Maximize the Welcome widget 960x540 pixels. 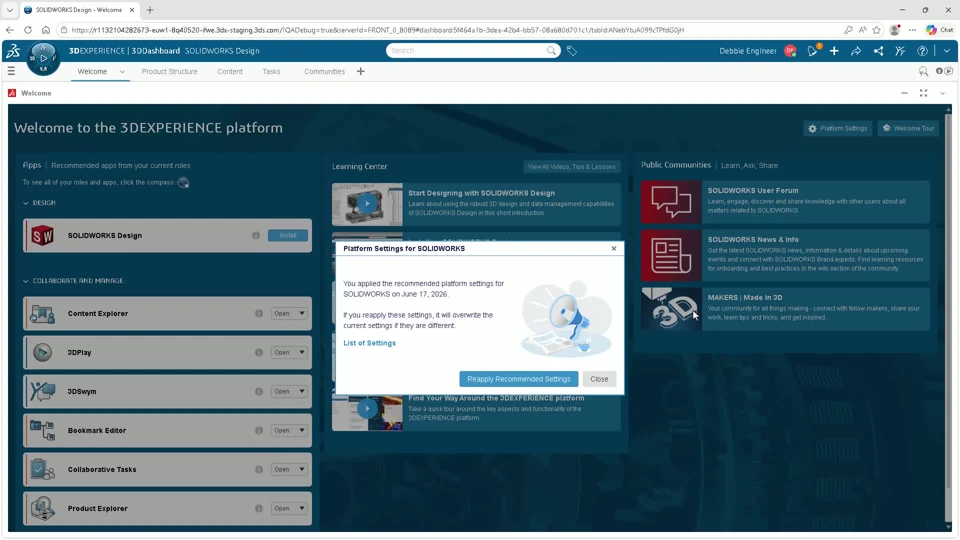tap(923, 93)
